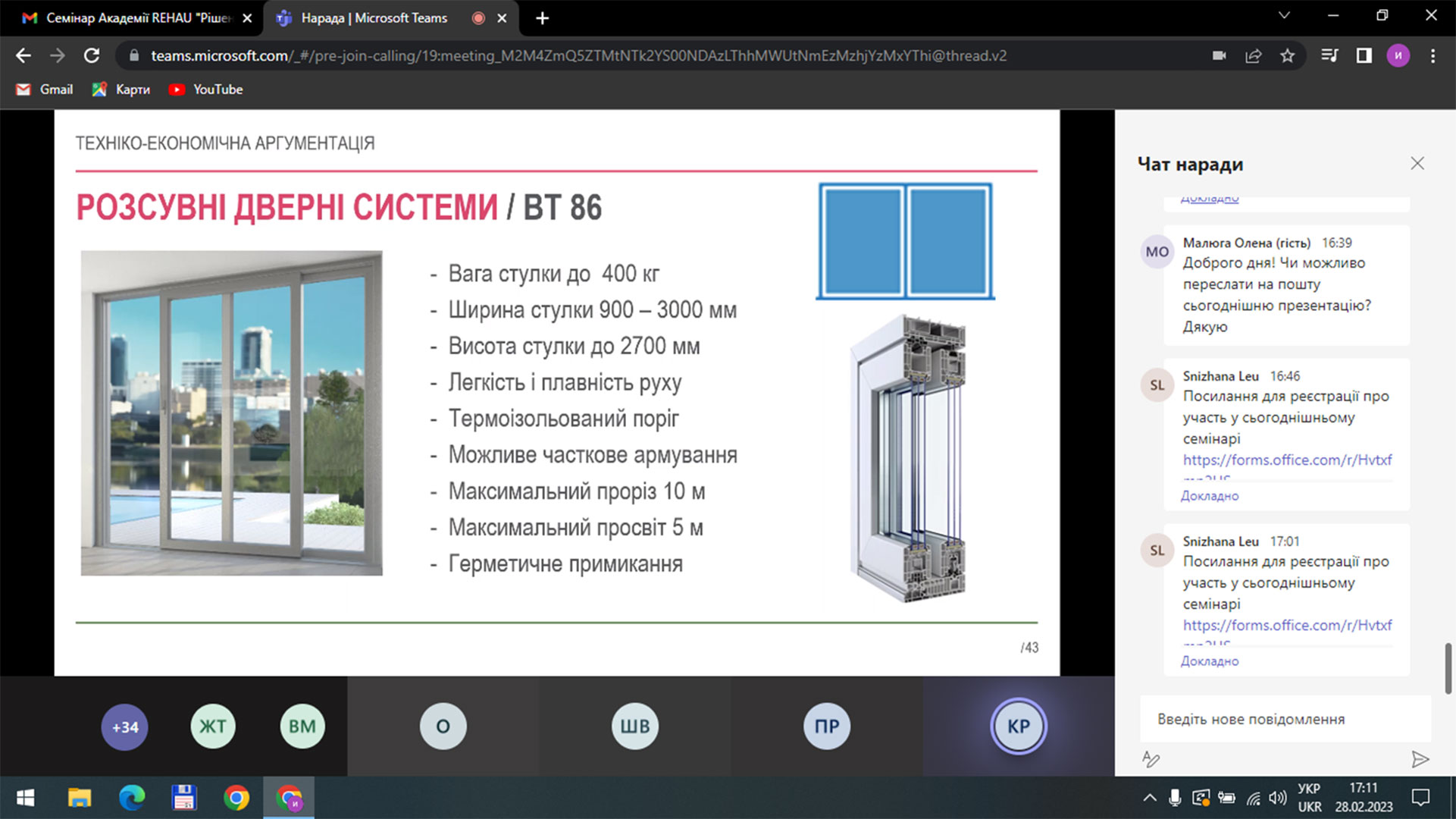Click the 'Чат наради' heading
This screenshot has height=819, width=1456.
[x=1190, y=165]
